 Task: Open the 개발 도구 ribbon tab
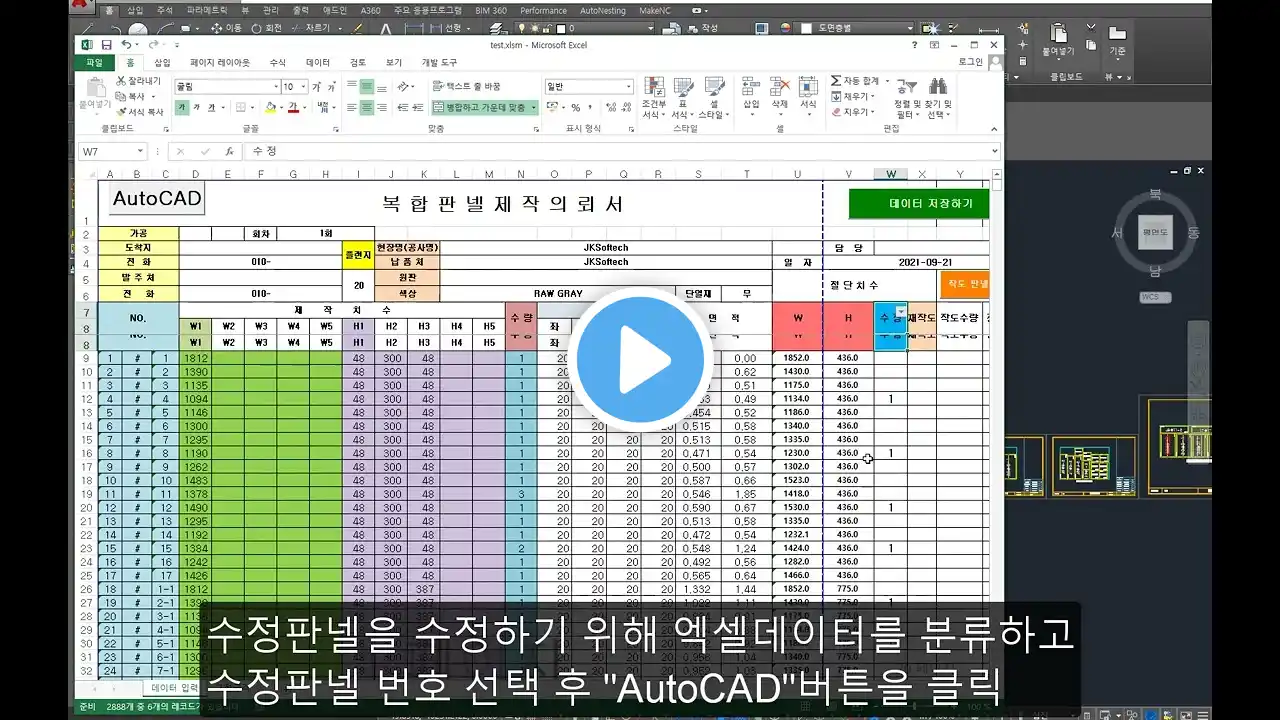[439, 62]
